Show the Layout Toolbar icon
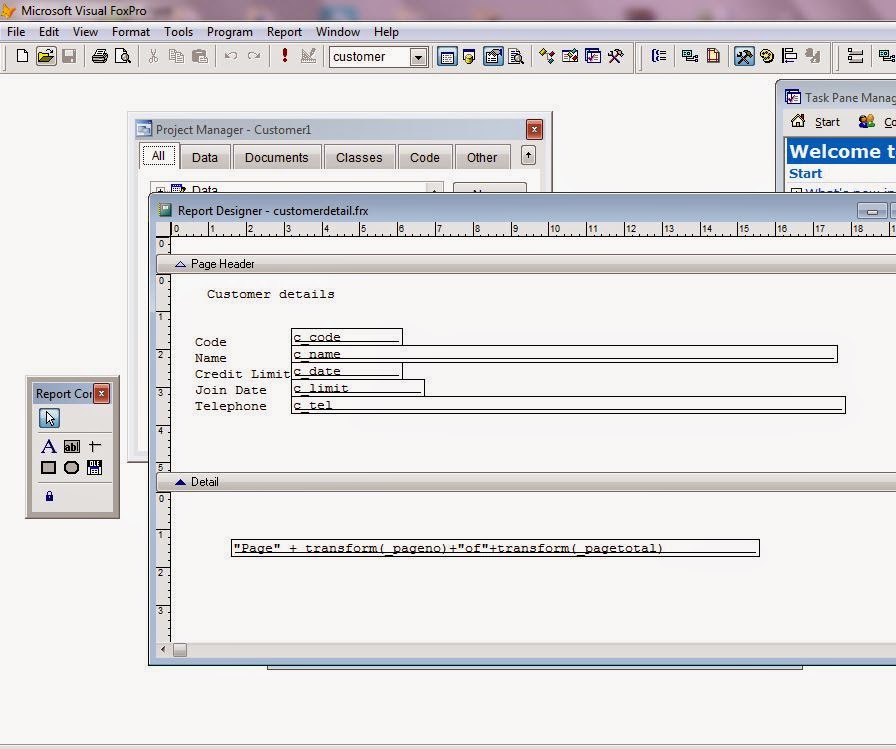This screenshot has width=896, height=749. point(790,56)
